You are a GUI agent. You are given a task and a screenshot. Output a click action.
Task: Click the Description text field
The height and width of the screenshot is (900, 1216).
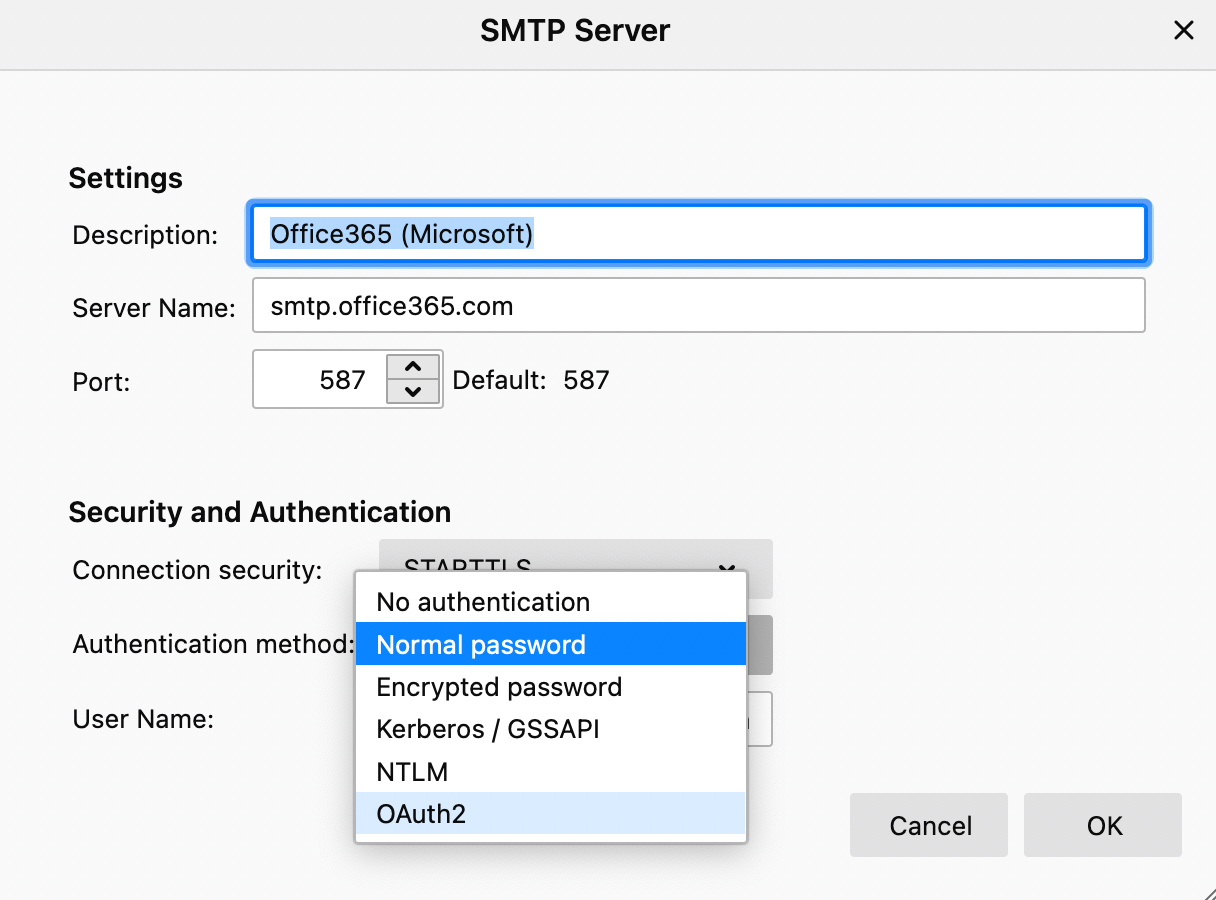698,234
